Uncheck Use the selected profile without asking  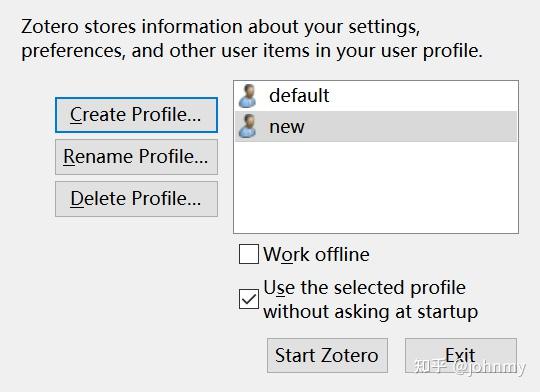pos(249,299)
